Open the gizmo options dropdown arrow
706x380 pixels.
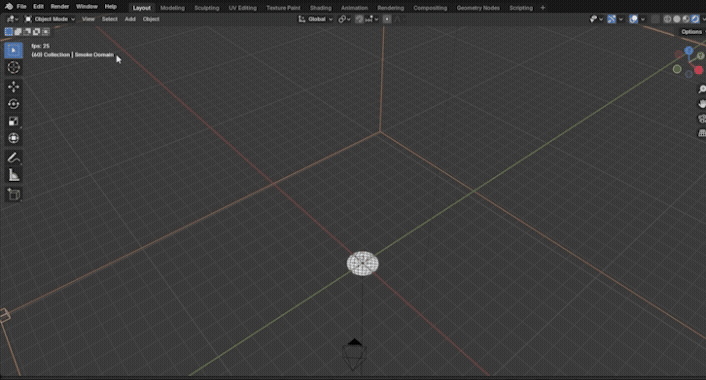tap(621, 19)
